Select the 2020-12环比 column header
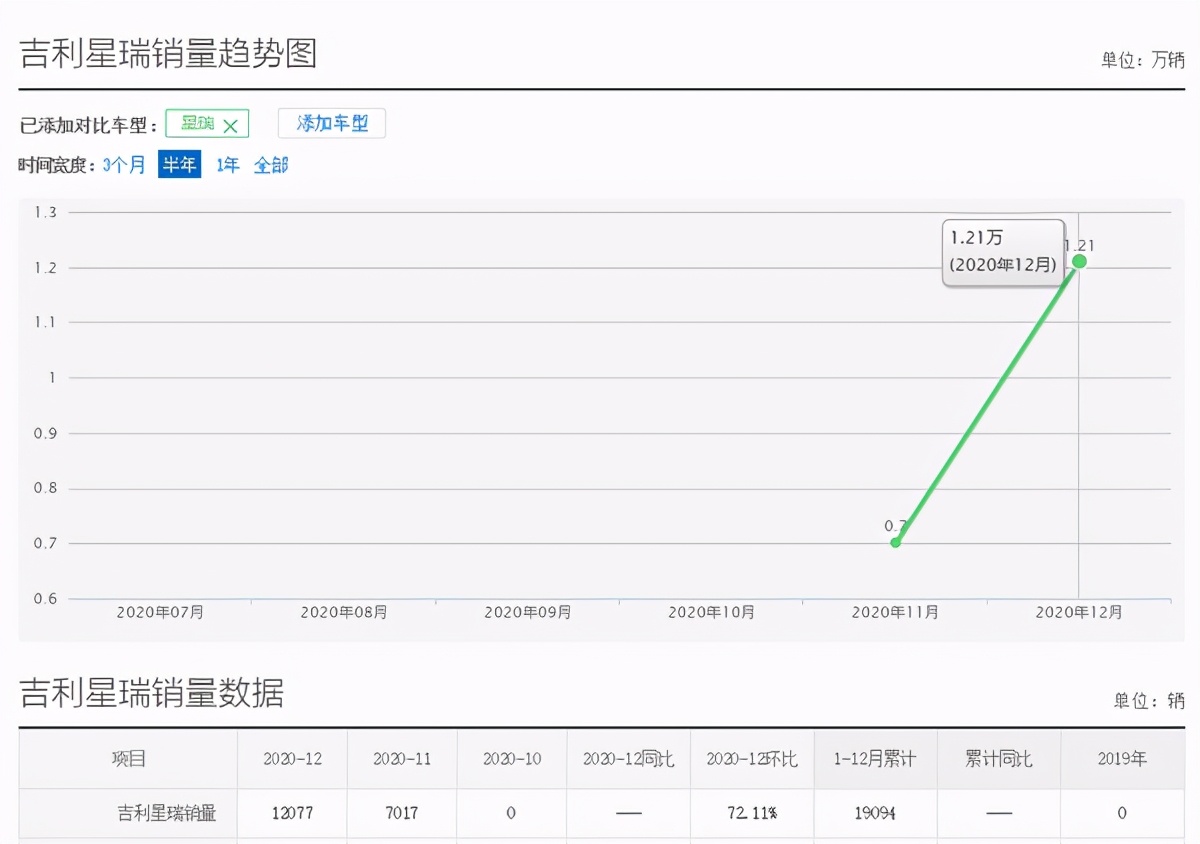The width and height of the screenshot is (1200, 844). tap(752, 759)
